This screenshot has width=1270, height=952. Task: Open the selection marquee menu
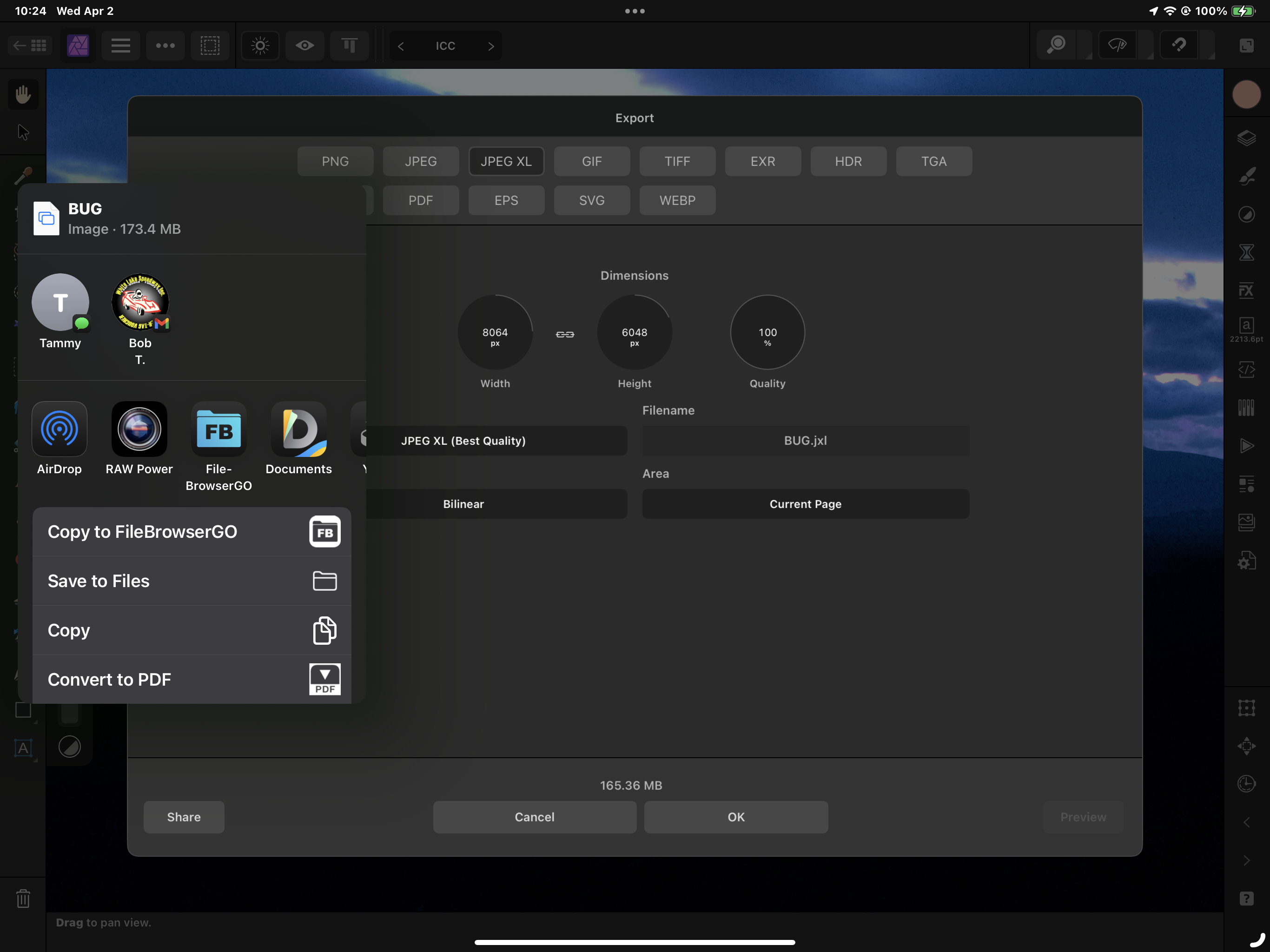(x=210, y=46)
